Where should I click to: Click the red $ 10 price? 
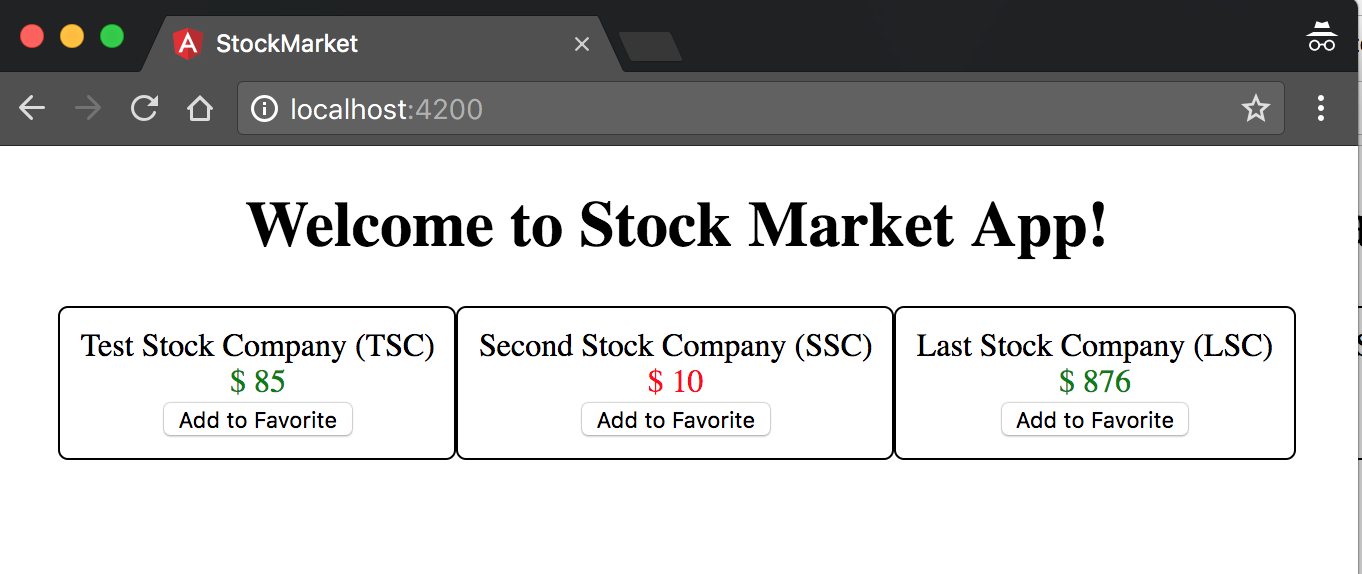coord(676,381)
